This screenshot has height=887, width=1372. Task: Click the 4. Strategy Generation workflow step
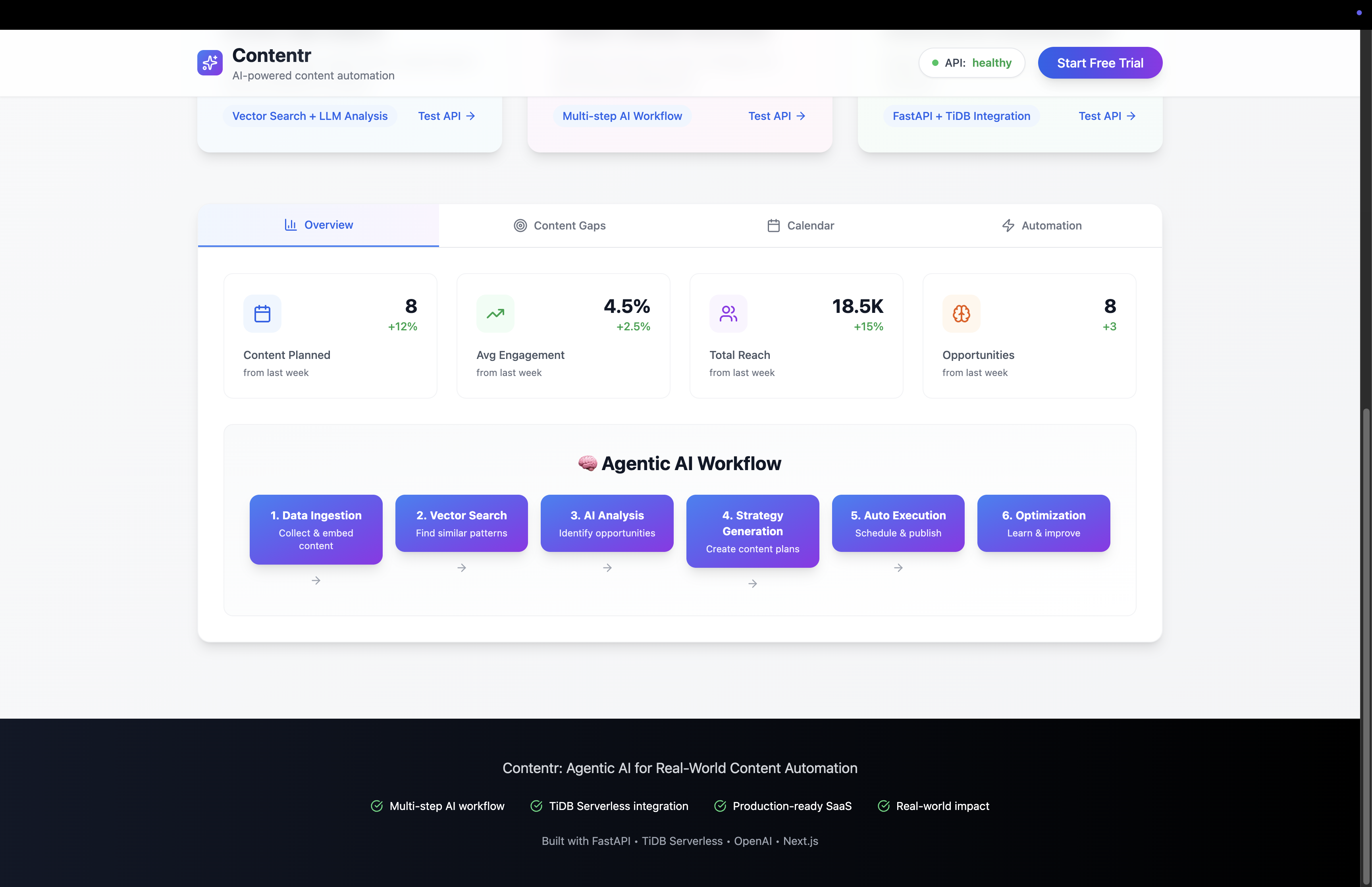point(753,531)
